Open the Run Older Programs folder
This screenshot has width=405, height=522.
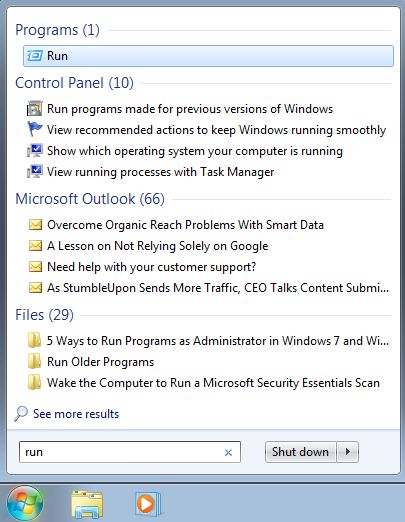coord(100,362)
